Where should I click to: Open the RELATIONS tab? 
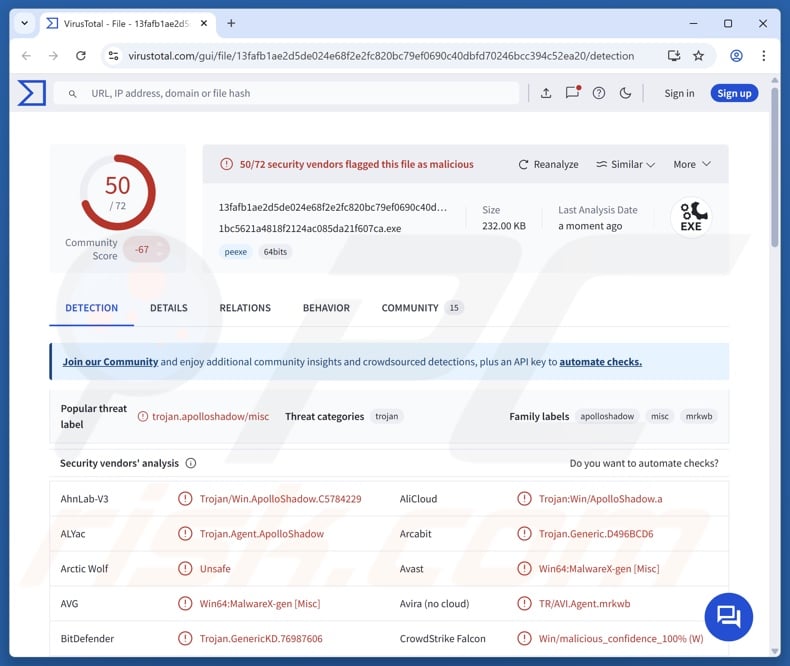click(x=245, y=308)
